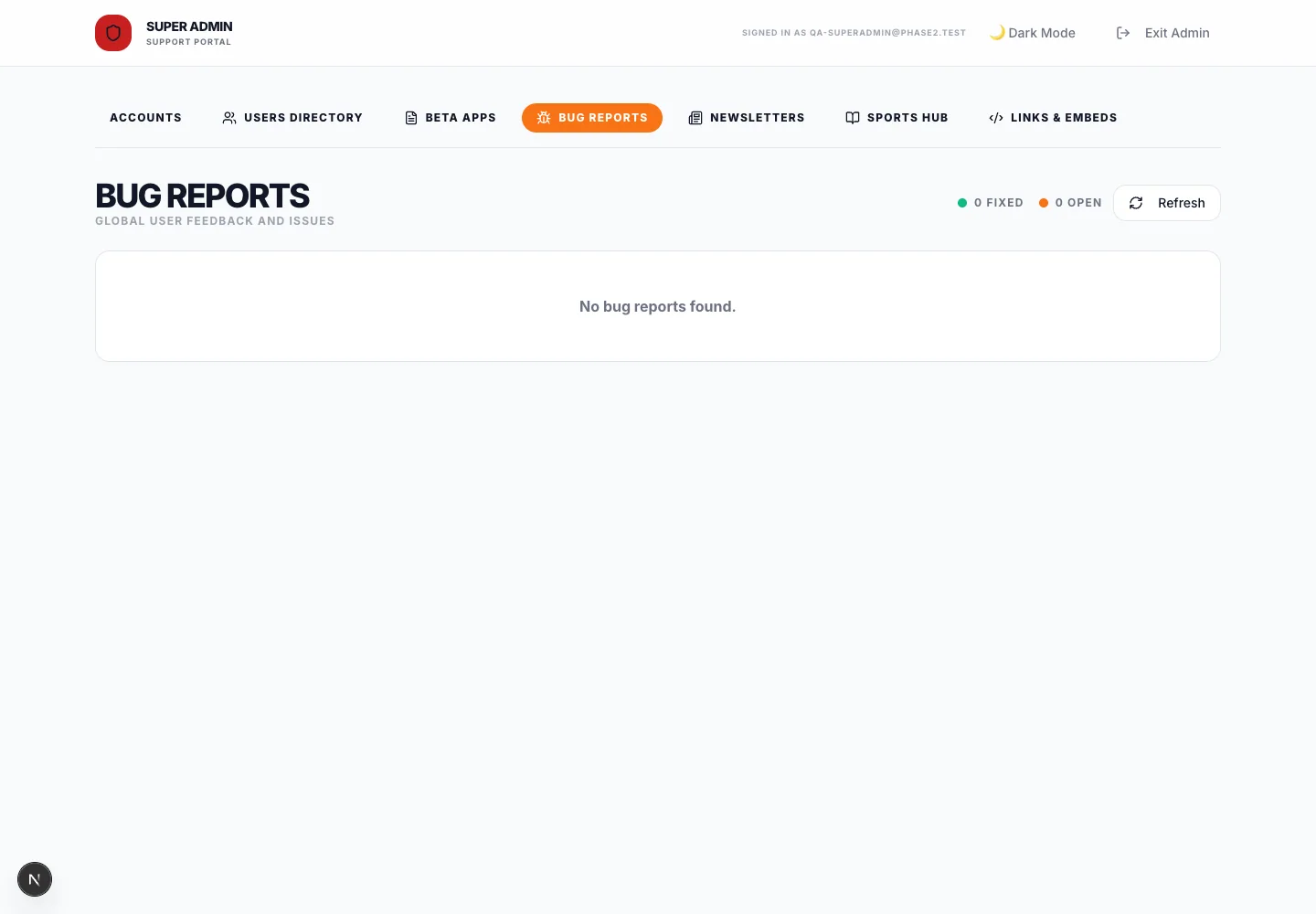Switch to the Accounts tab
Image resolution: width=1316 pixels, height=914 pixels.
(x=145, y=118)
